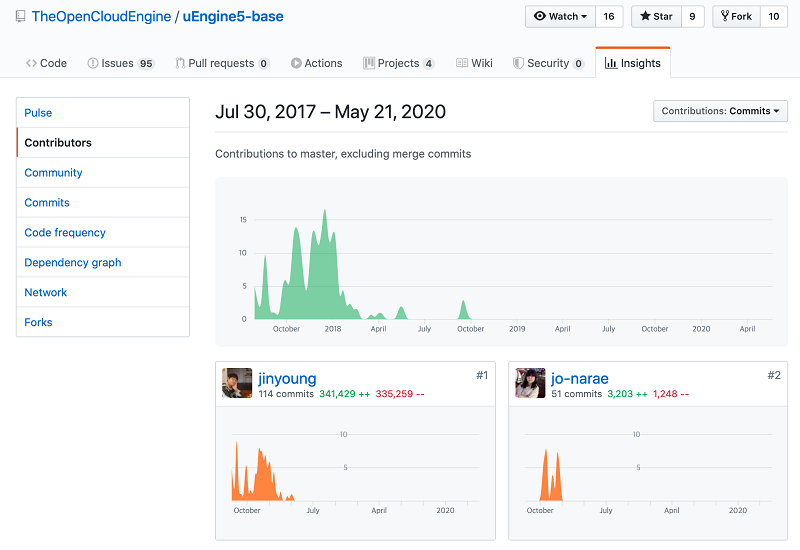The width and height of the screenshot is (800, 550).
Task: Click jo-narae's additions count 3,203 ++
Action: tap(627, 394)
